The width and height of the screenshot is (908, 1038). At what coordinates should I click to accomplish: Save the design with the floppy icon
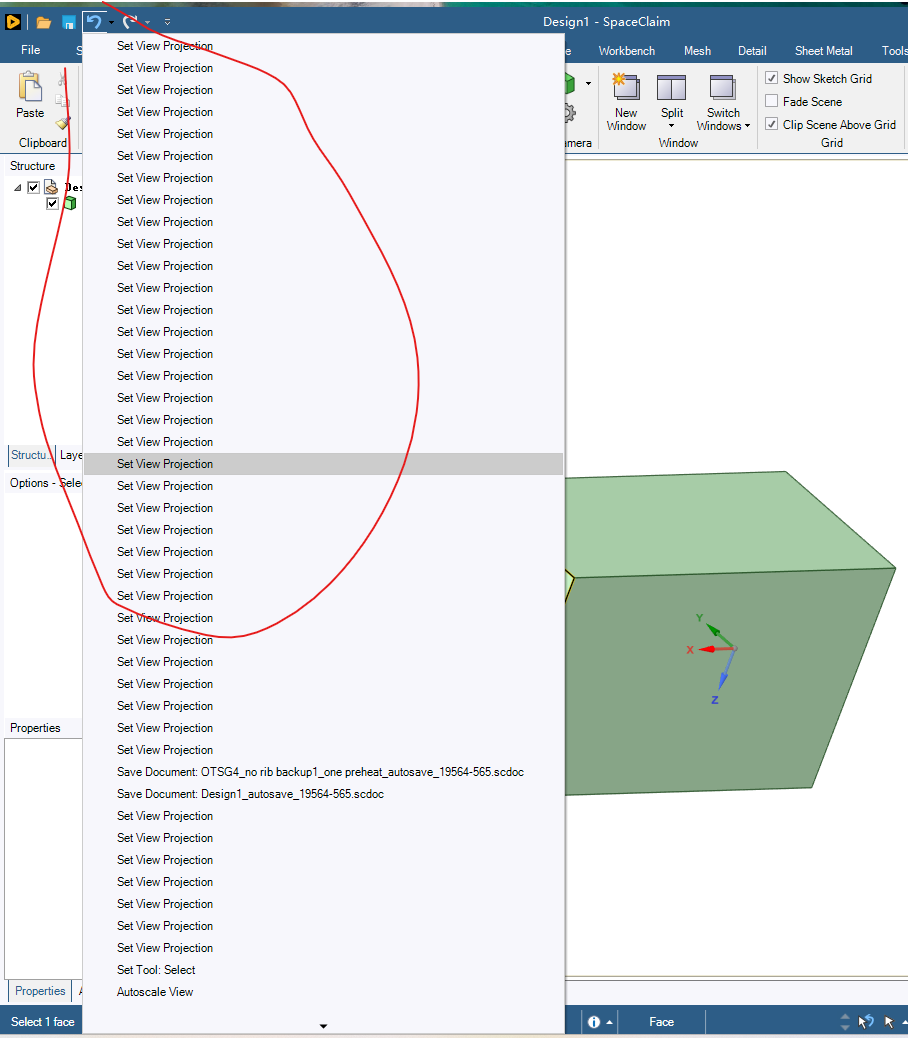tap(68, 23)
